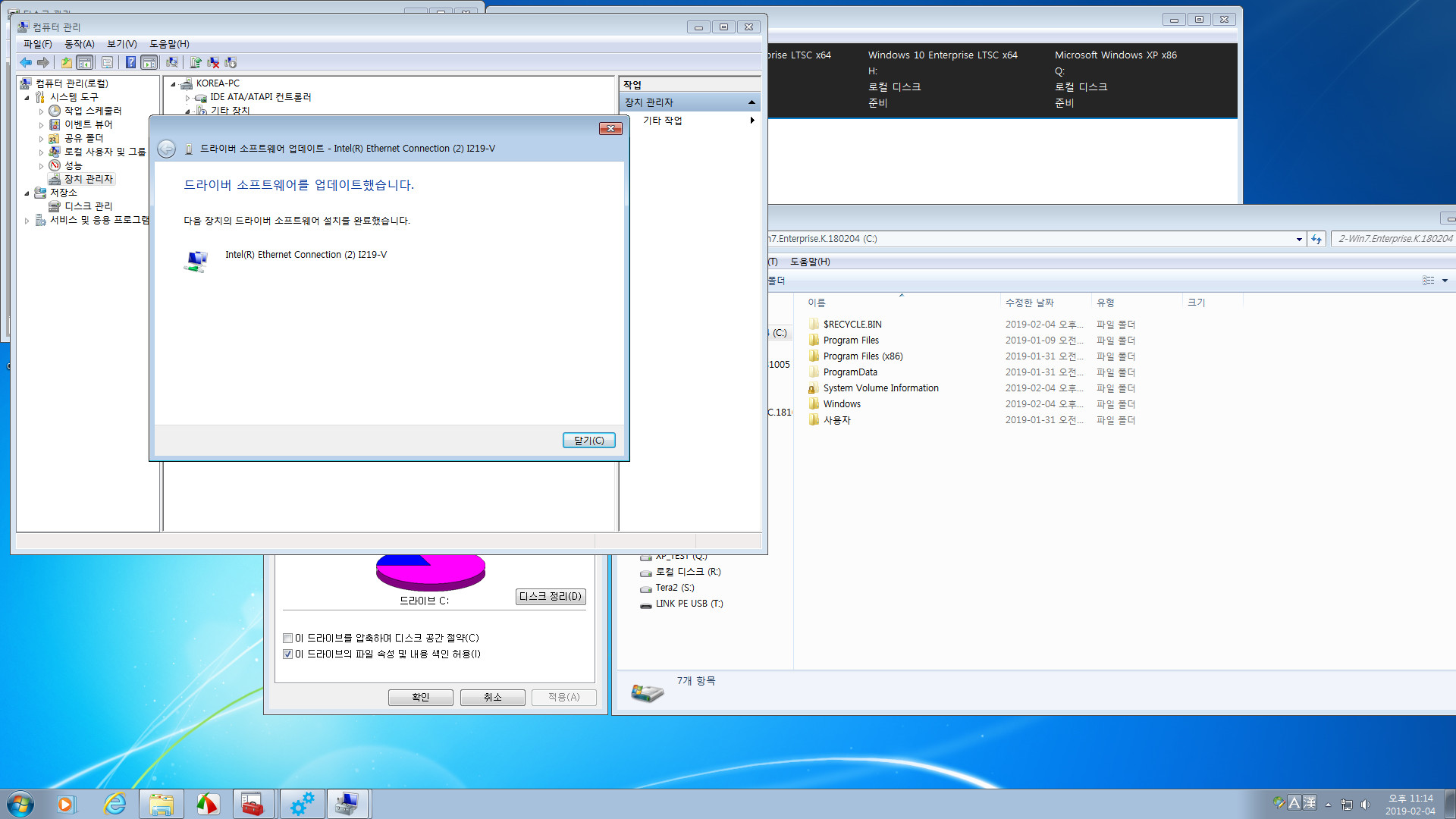The image size is (1456, 819).
Task: Expand Task Scheduler tree arrow
Action: [x=41, y=111]
